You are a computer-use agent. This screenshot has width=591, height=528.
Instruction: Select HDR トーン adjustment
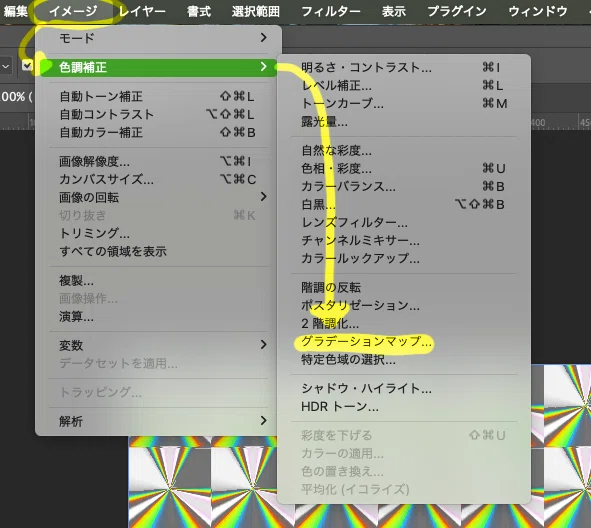click(404, 407)
